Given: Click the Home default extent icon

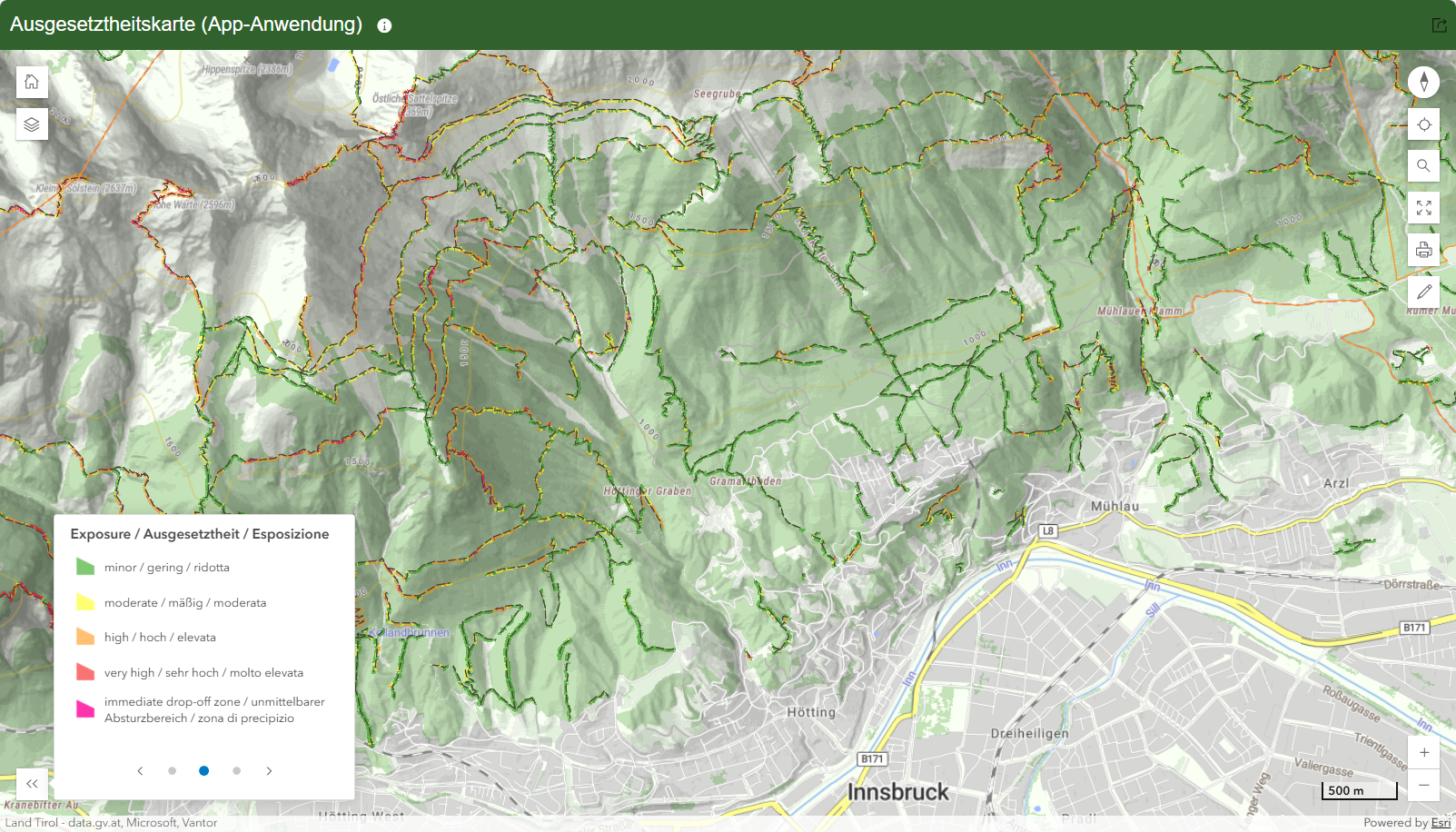Looking at the screenshot, I should tap(32, 83).
